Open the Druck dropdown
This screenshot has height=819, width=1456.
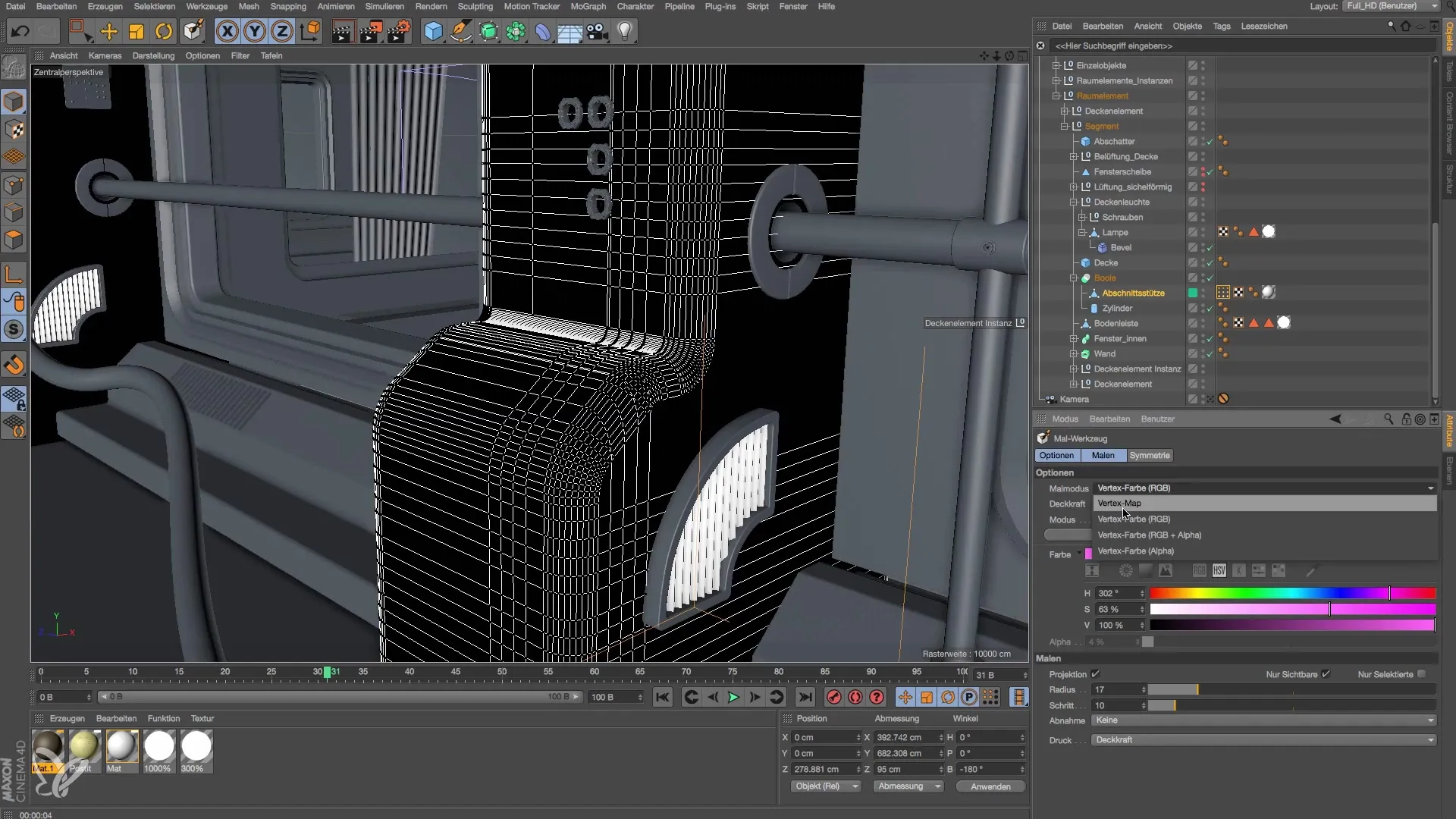click(x=1264, y=739)
